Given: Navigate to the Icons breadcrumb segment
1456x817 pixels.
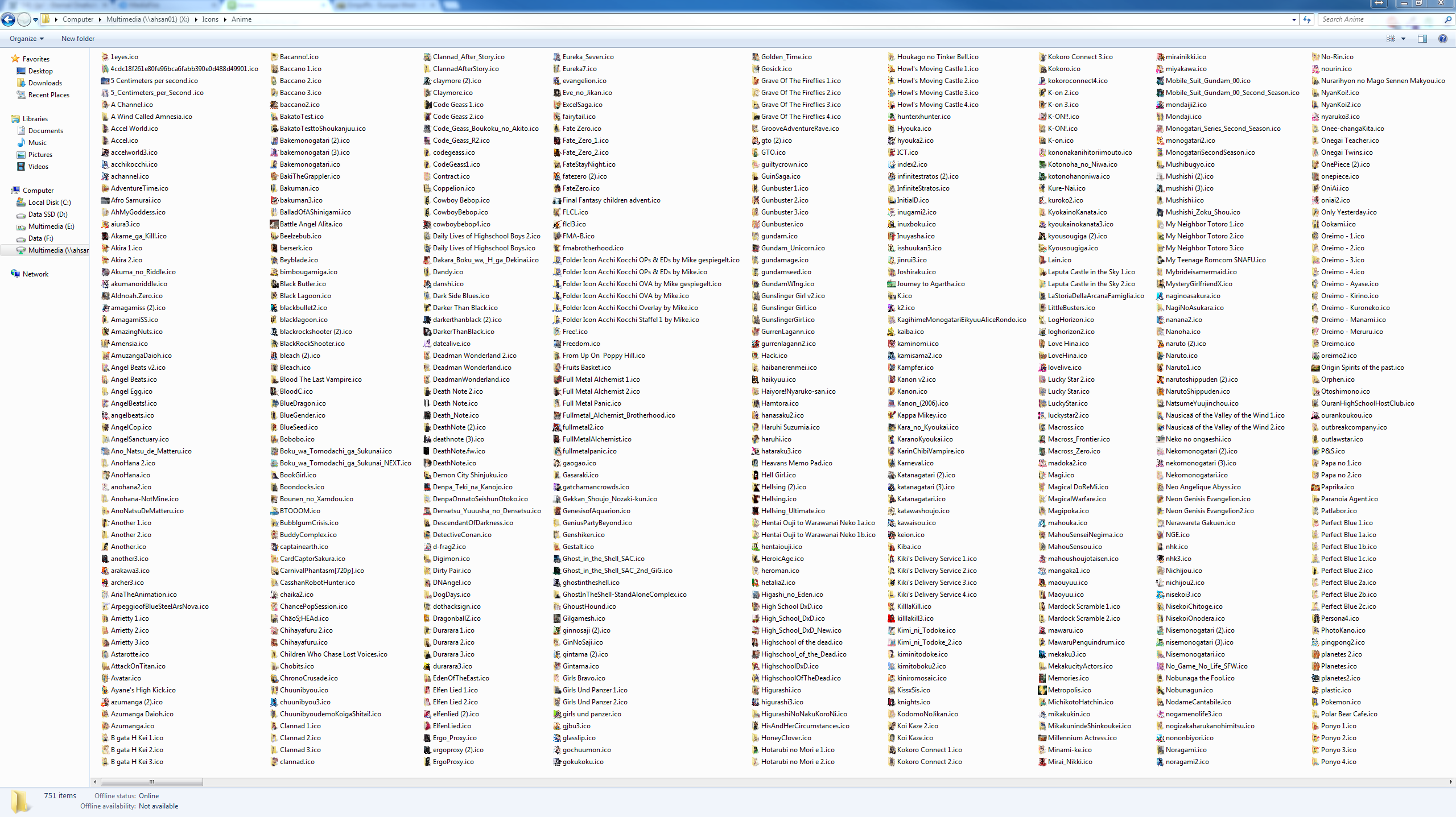Looking at the screenshot, I should tap(210, 19).
